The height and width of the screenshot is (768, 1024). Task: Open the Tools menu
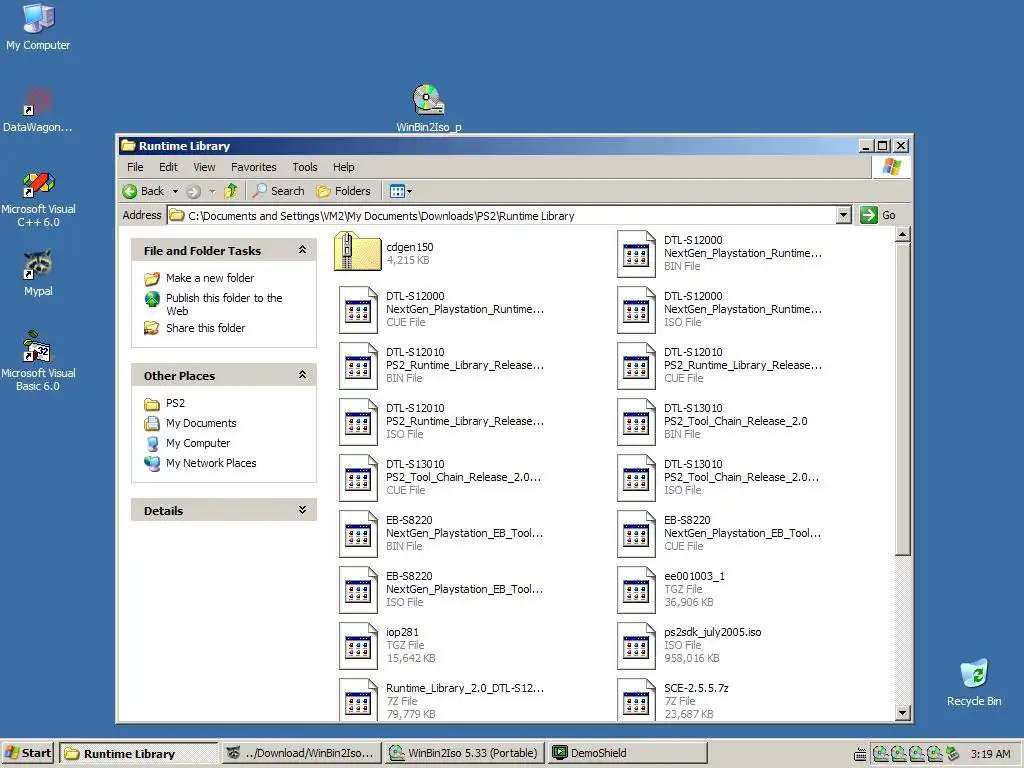click(304, 167)
